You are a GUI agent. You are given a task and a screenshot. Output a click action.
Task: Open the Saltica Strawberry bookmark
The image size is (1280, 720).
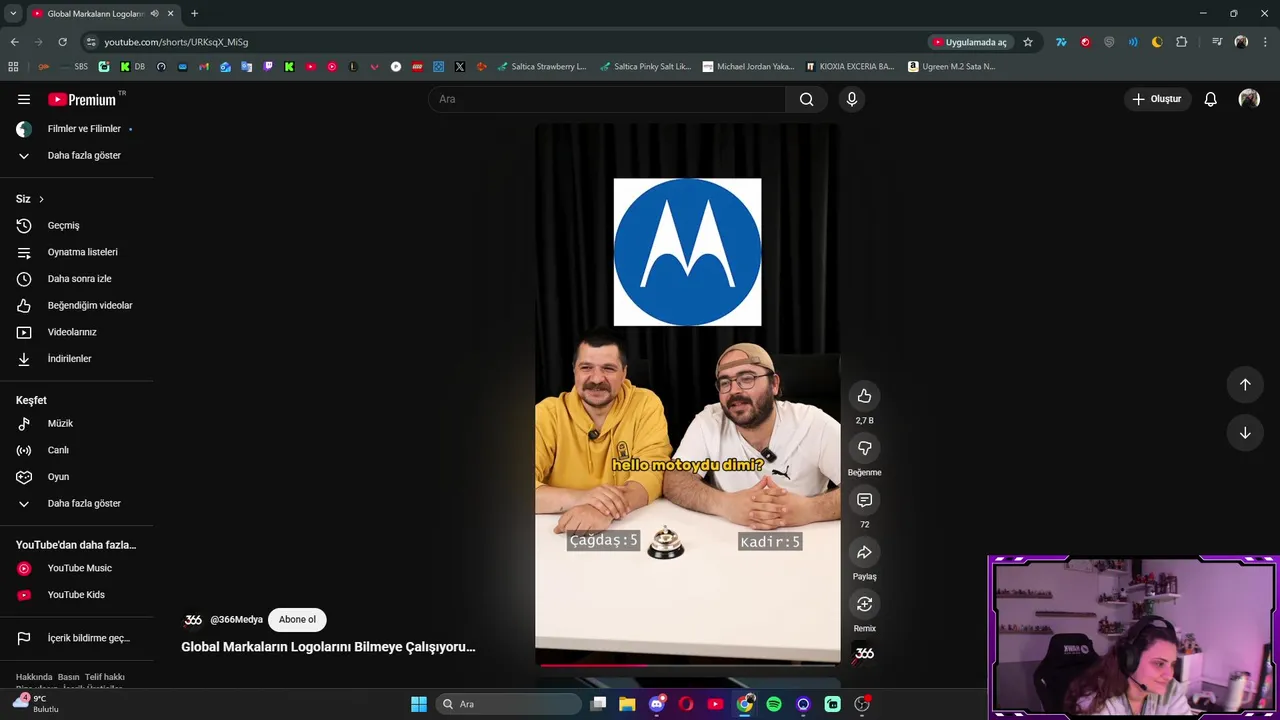pos(542,67)
